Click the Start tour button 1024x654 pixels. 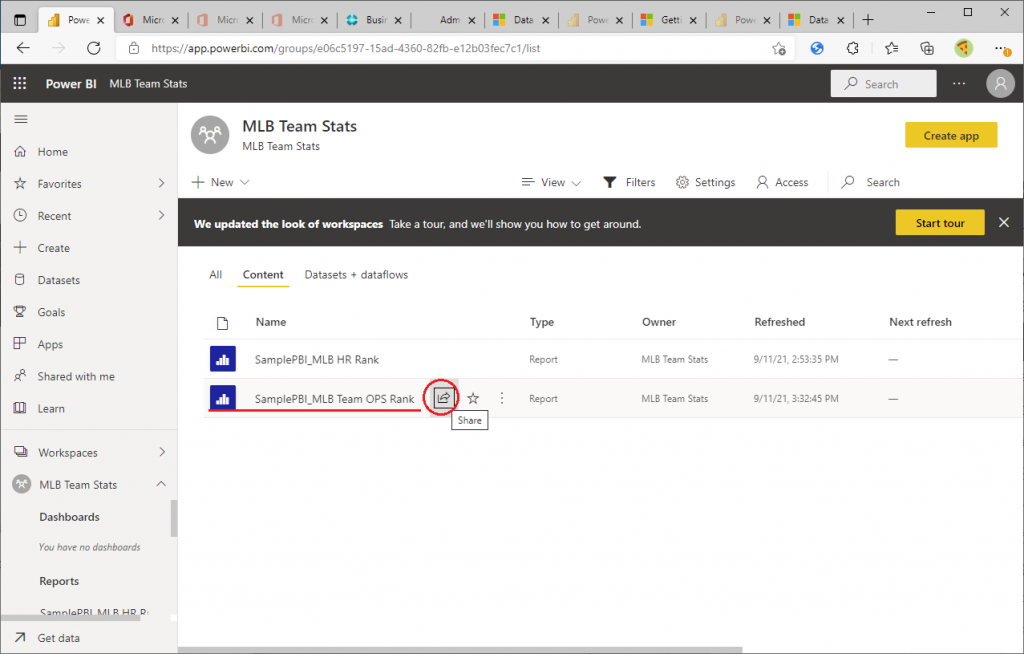coord(940,223)
